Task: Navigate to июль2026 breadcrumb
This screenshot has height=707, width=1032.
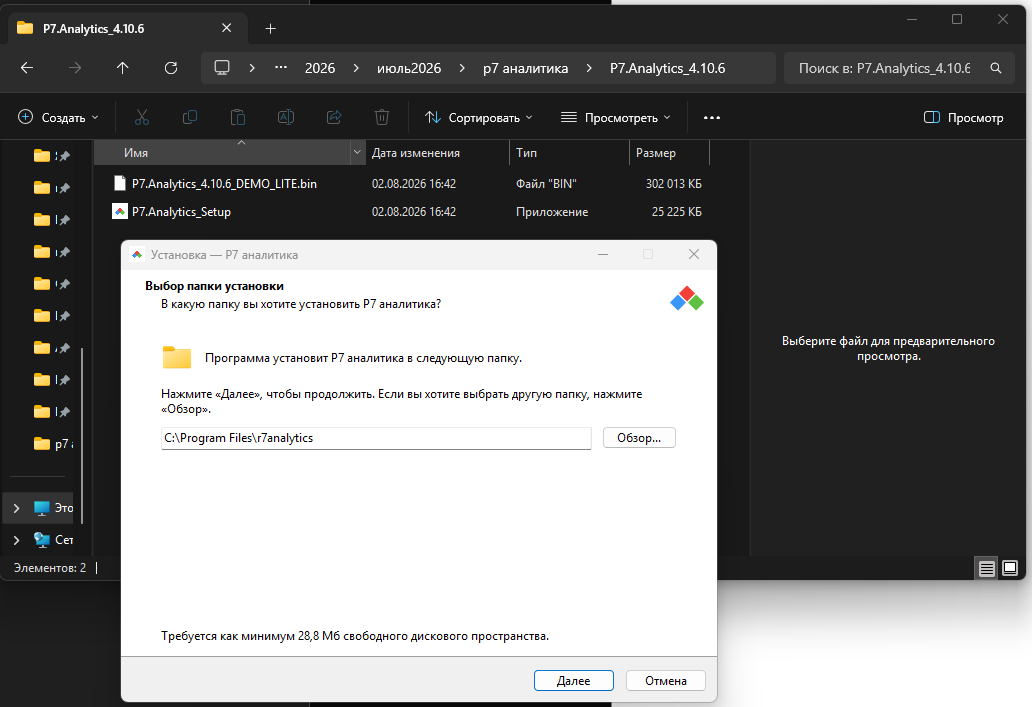Action: (409, 68)
